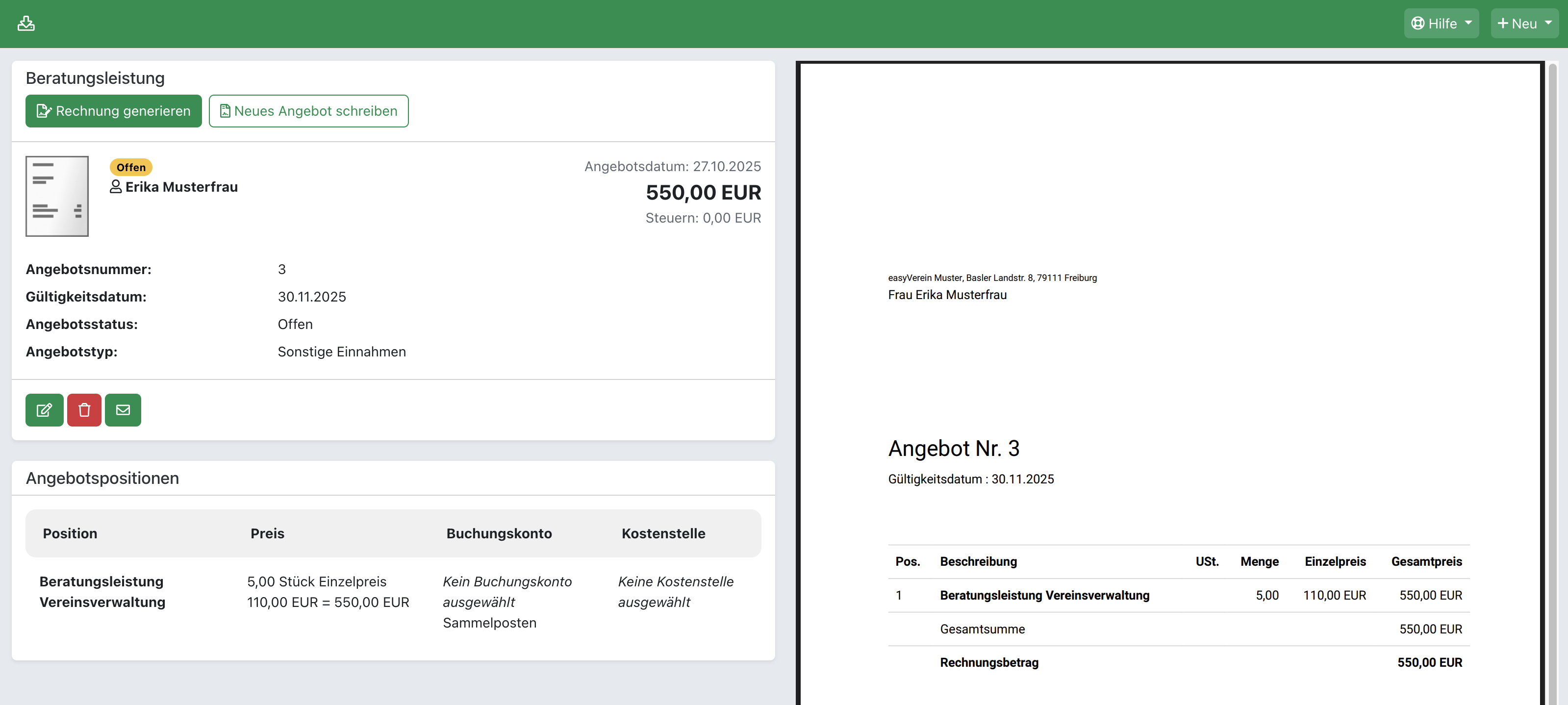This screenshot has height=705, width=1568.
Task: Click the Offen status badge
Action: click(131, 167)
